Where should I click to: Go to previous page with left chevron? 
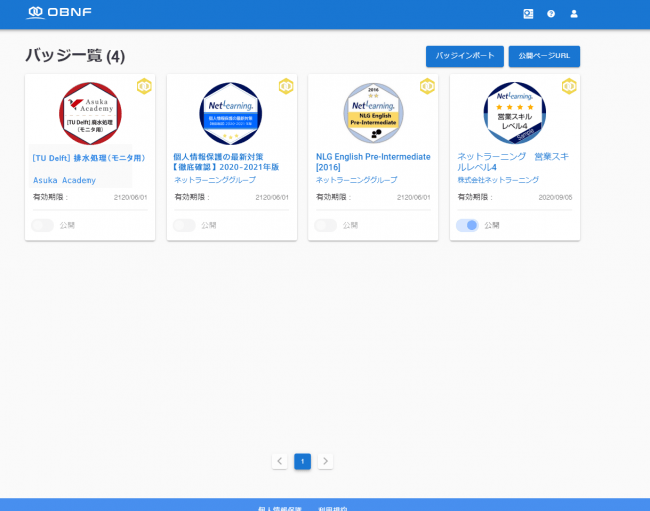279,461
